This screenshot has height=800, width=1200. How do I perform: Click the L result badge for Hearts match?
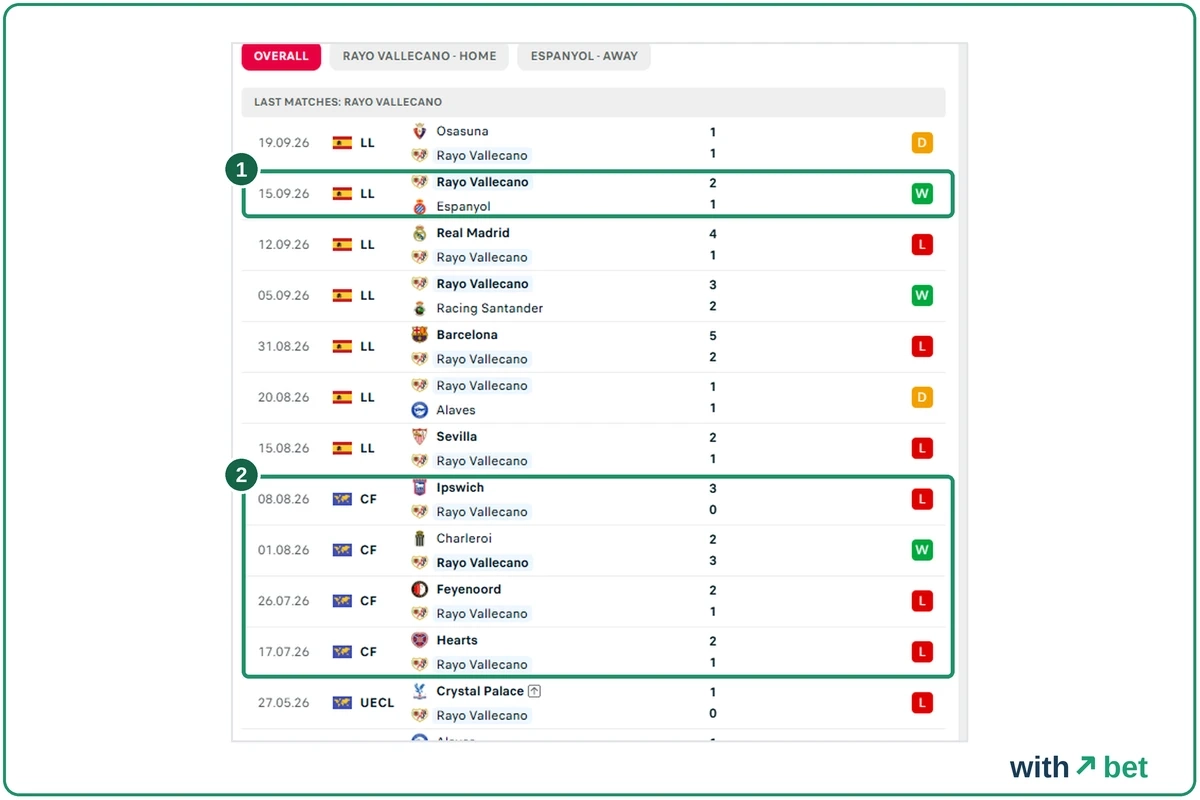click(x=922, y=652)
